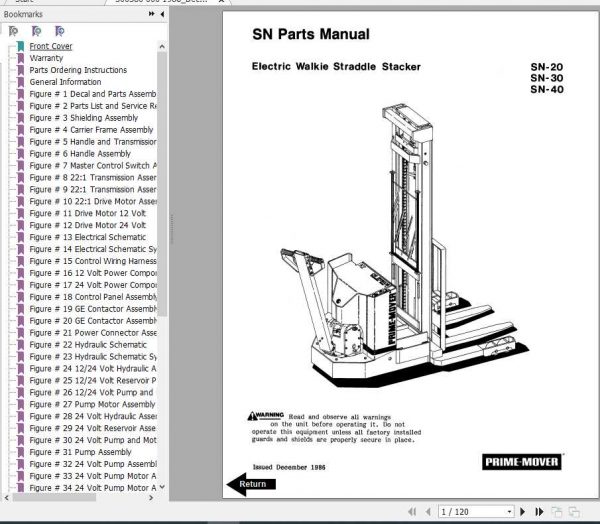
Task: Select the document tab title
Action: click(x=161, y=1)
